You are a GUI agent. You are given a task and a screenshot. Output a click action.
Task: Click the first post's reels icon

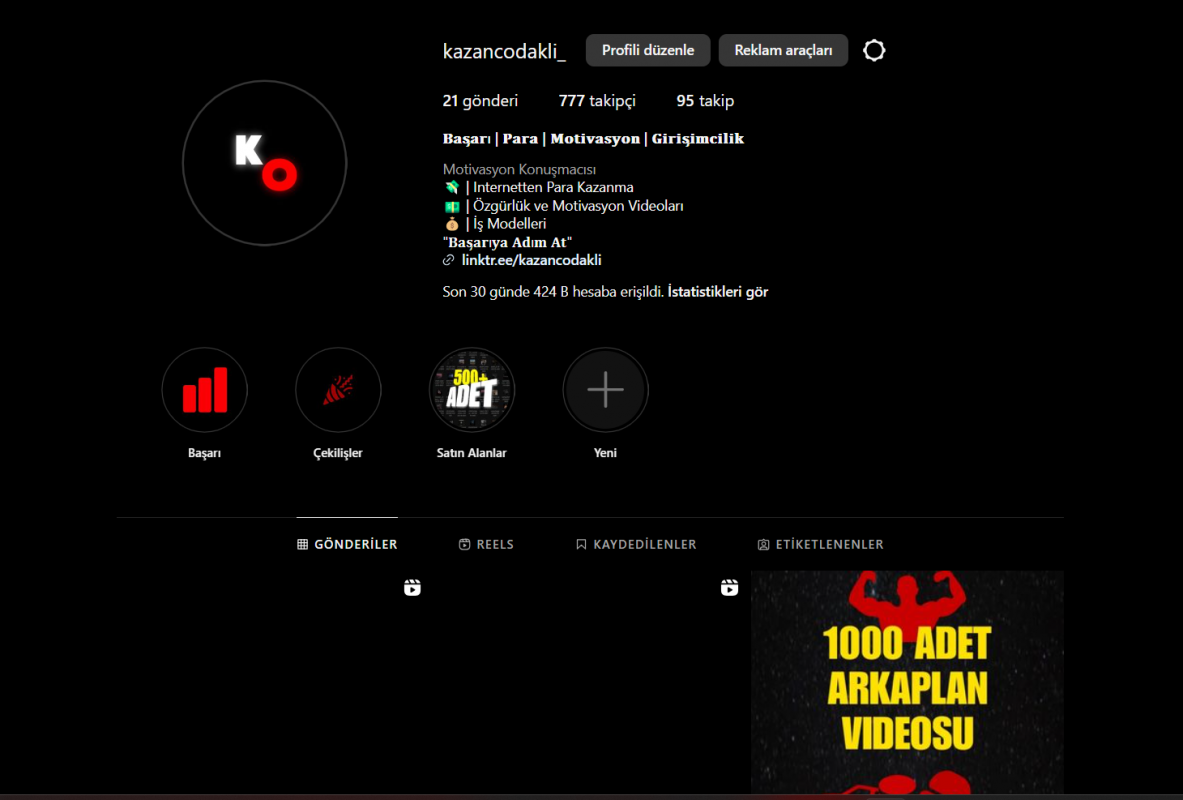tap(412, 587)
